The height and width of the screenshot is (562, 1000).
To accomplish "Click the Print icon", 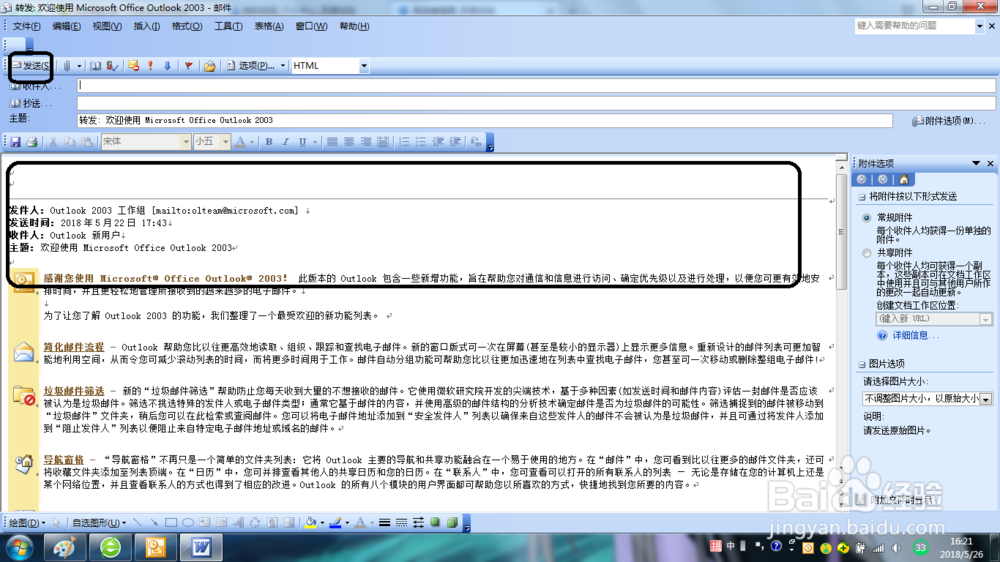I will [32, 142].
